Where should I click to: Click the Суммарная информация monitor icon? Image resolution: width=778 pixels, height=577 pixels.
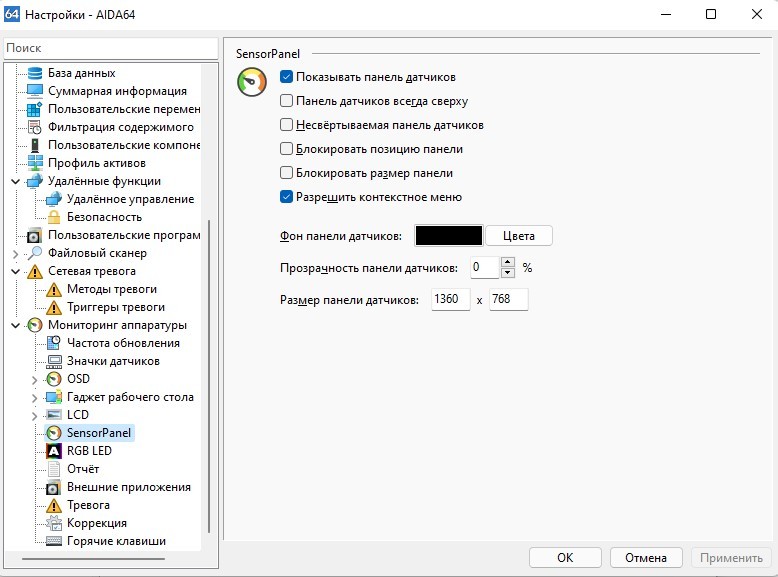point(35,91)
